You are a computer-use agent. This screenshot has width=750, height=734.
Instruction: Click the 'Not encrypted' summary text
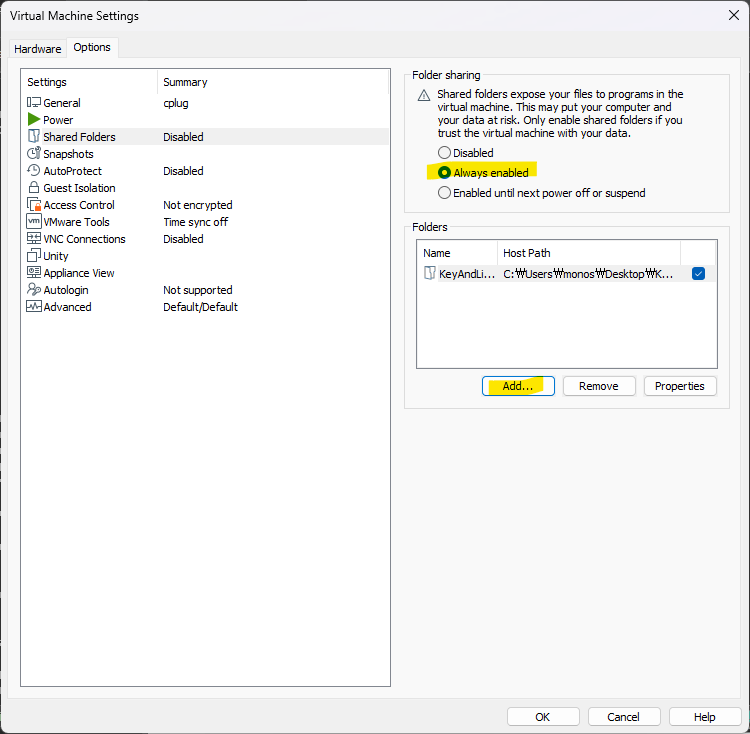pyautogui.click(x=198, y=205)
